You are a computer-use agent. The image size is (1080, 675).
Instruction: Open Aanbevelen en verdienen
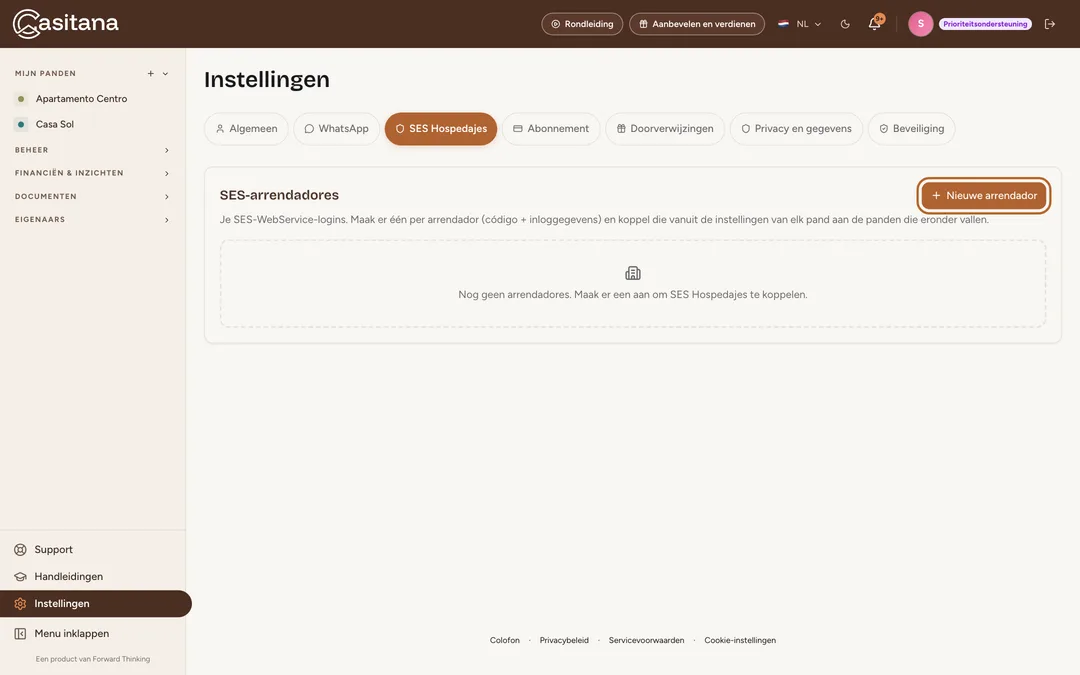[697, 24]
